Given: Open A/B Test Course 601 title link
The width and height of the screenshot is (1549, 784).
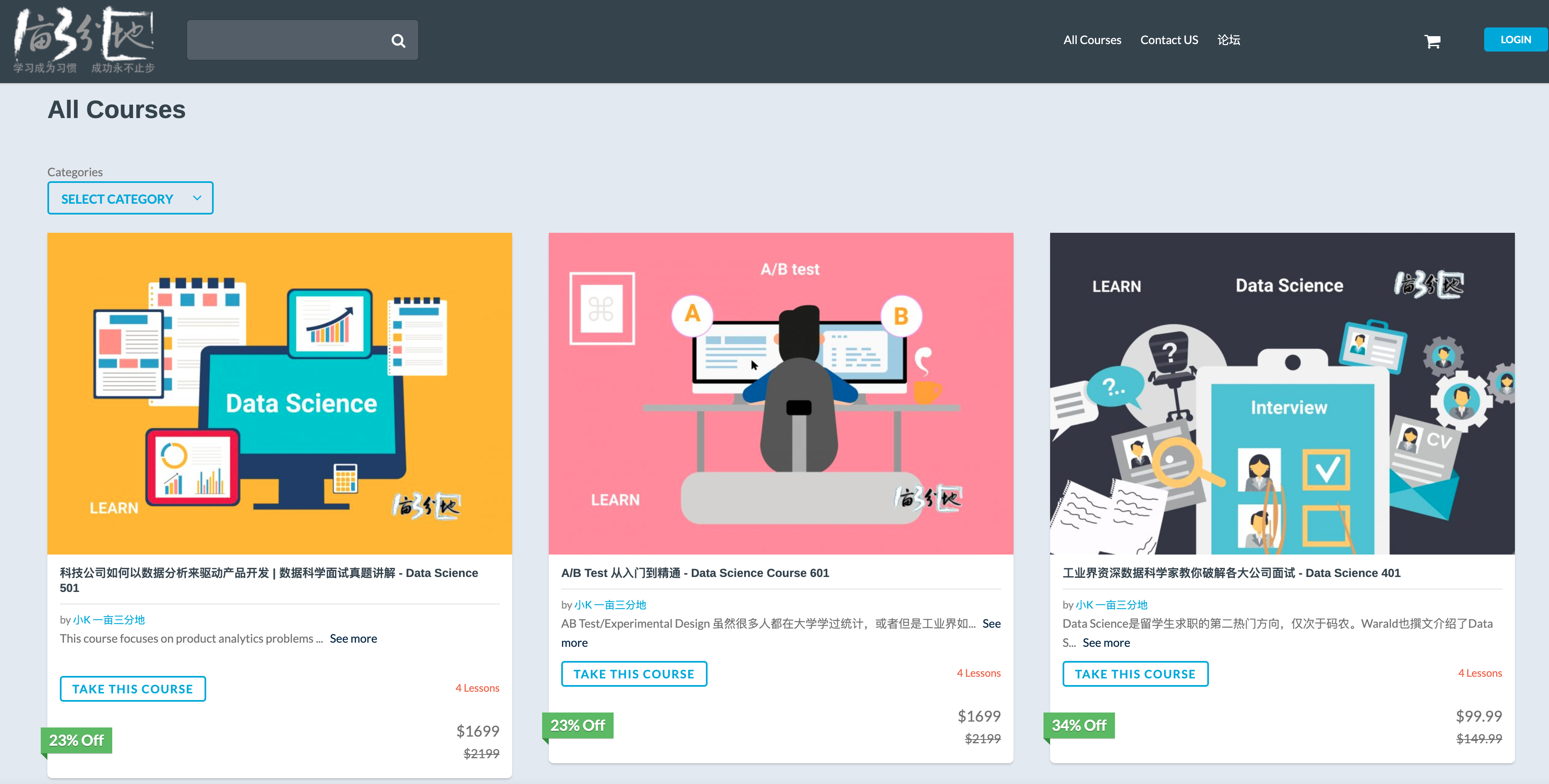Looking at the screenshot, I should (x=695, y=573).
